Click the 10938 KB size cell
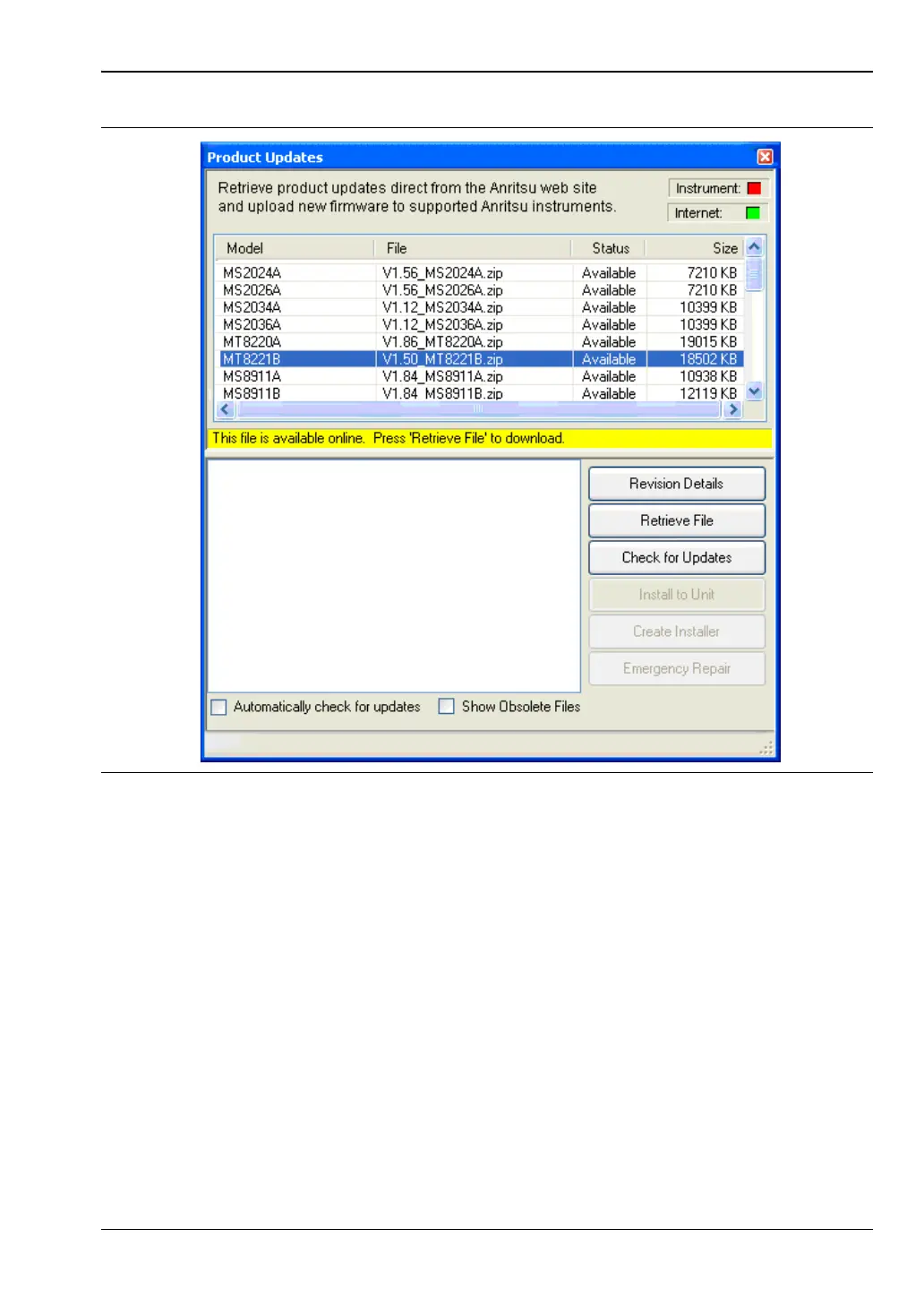 (708, 376)
